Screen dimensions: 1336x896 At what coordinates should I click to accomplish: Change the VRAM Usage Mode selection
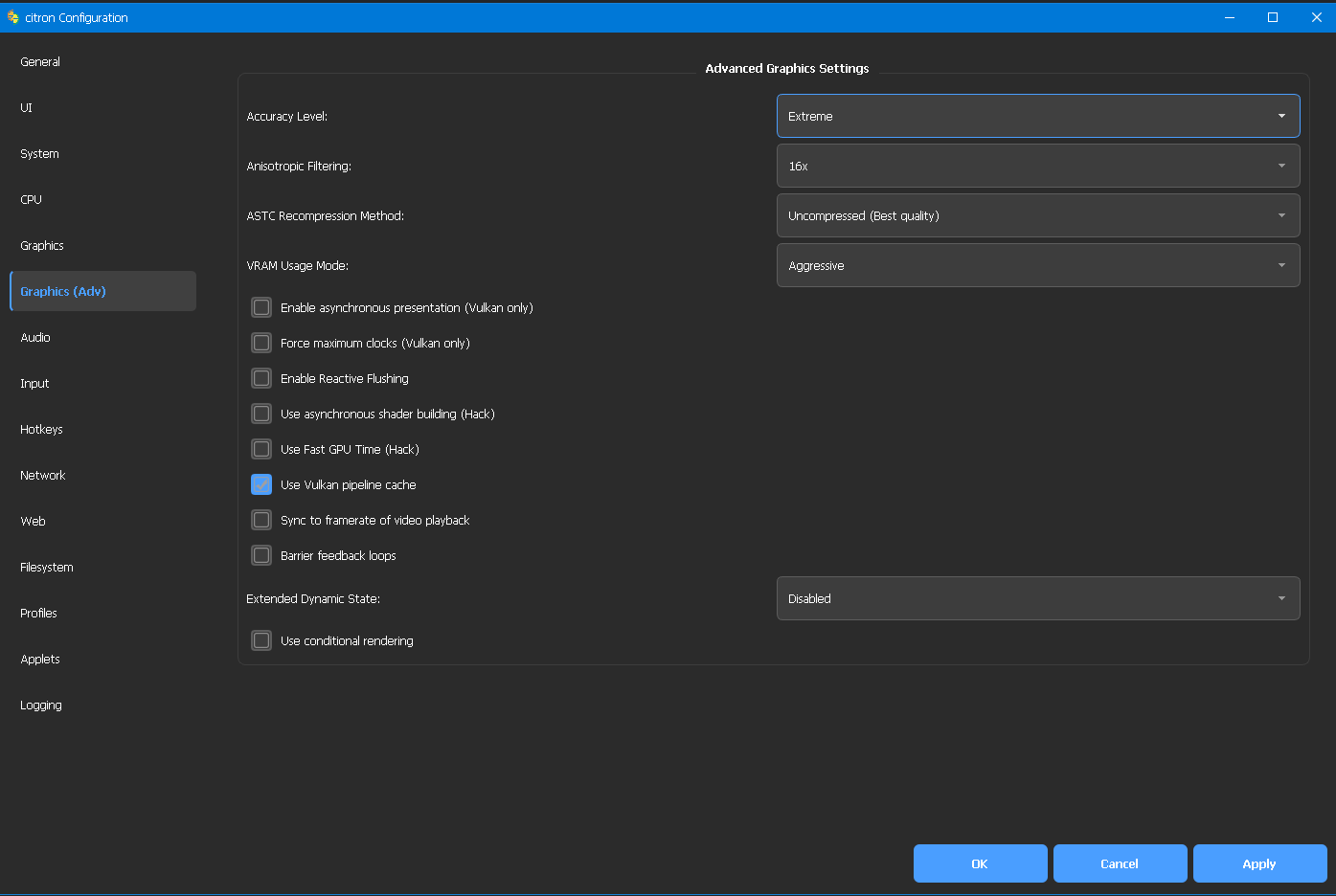1037,265
